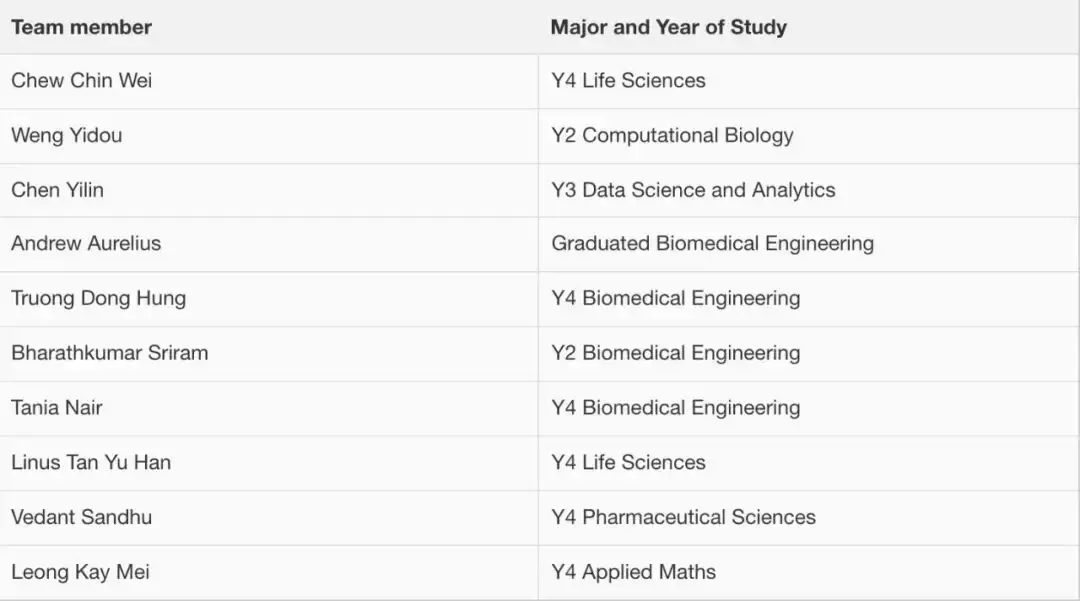Viewport: 1080px width, 601px height.
Task: Click on Andrew Aurelius in the table
Action: [86, 243]
